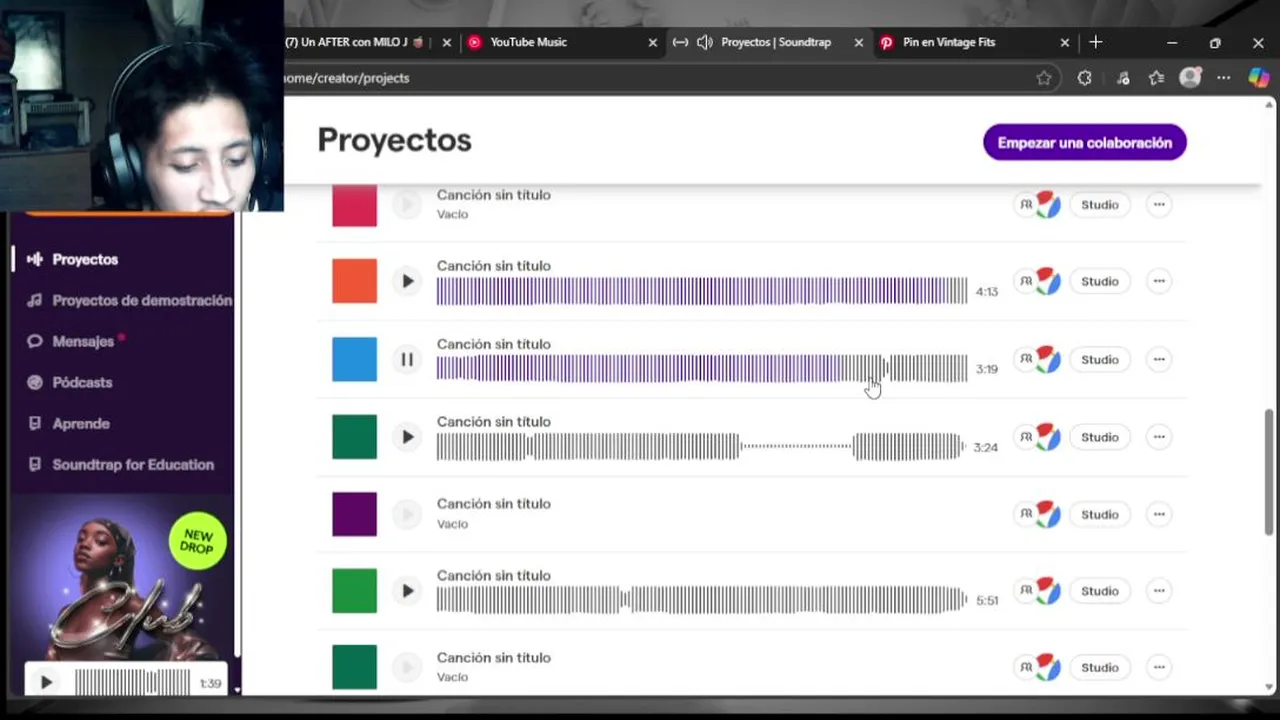The width and height of the screenshot is (1280, 720).
Task: Seek within the 3:19 song waveform
Action: pos(700,368)
